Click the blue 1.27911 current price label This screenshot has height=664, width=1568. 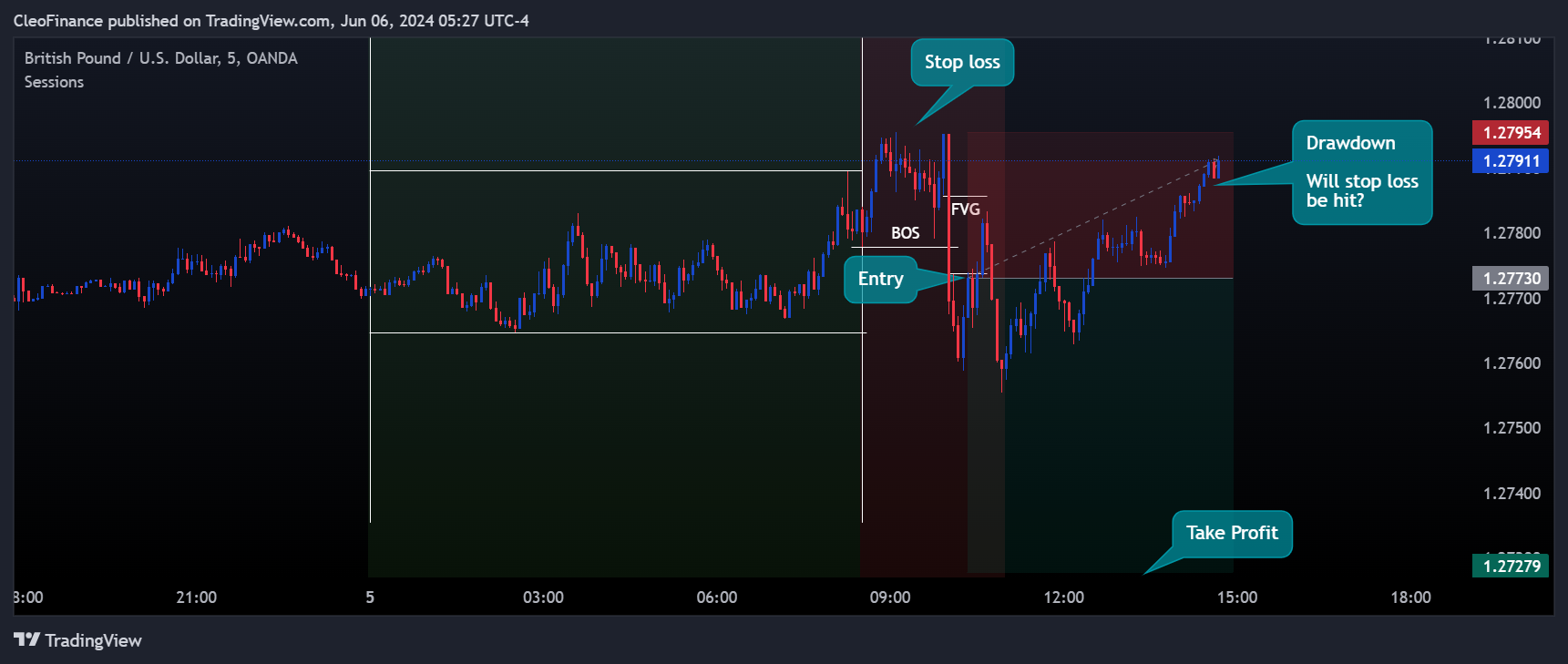click(1511, 161)
